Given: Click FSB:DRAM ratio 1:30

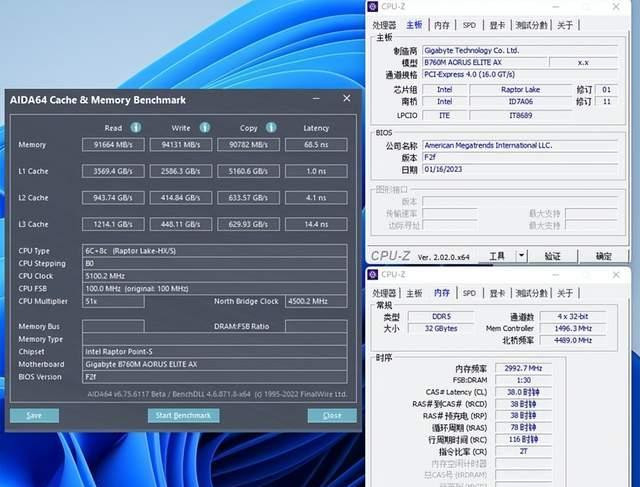Looking at the screenshot, I should tap(523, 380).
